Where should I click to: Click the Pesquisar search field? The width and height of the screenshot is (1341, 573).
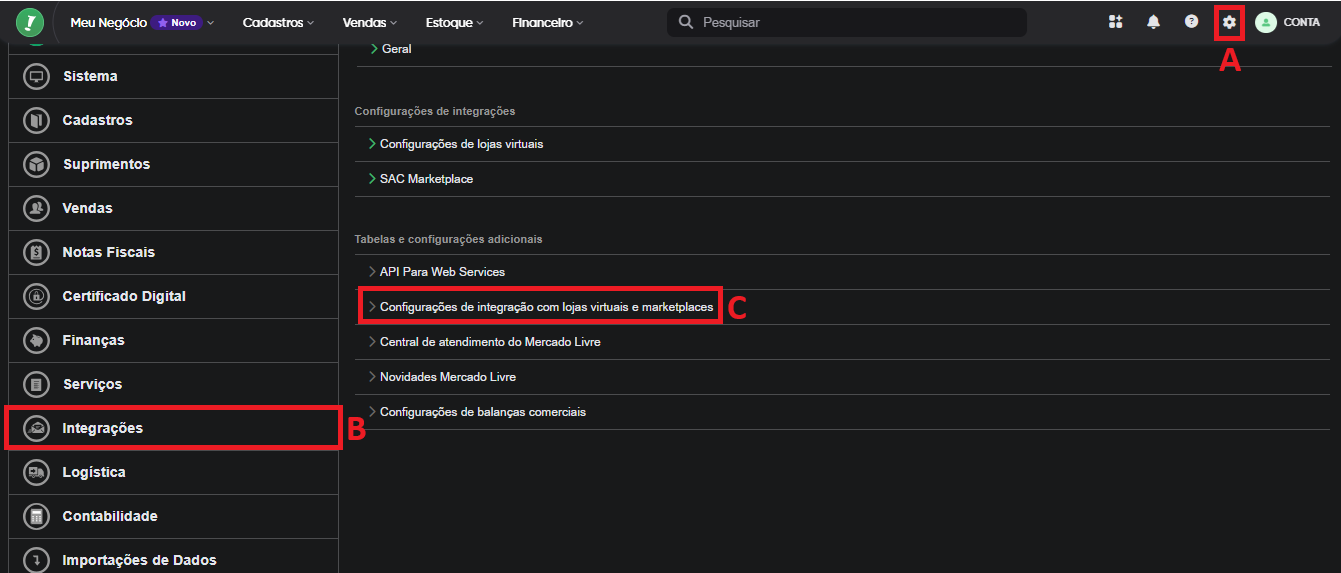click(x=846, y=22)
